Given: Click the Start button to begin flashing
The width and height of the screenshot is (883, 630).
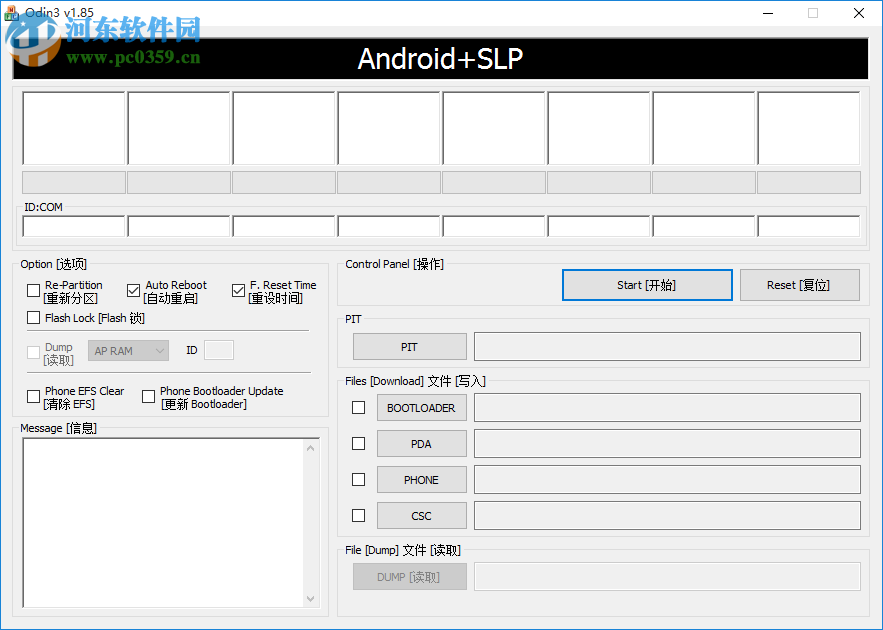Looking at the screenshot, I should (646, 285).
